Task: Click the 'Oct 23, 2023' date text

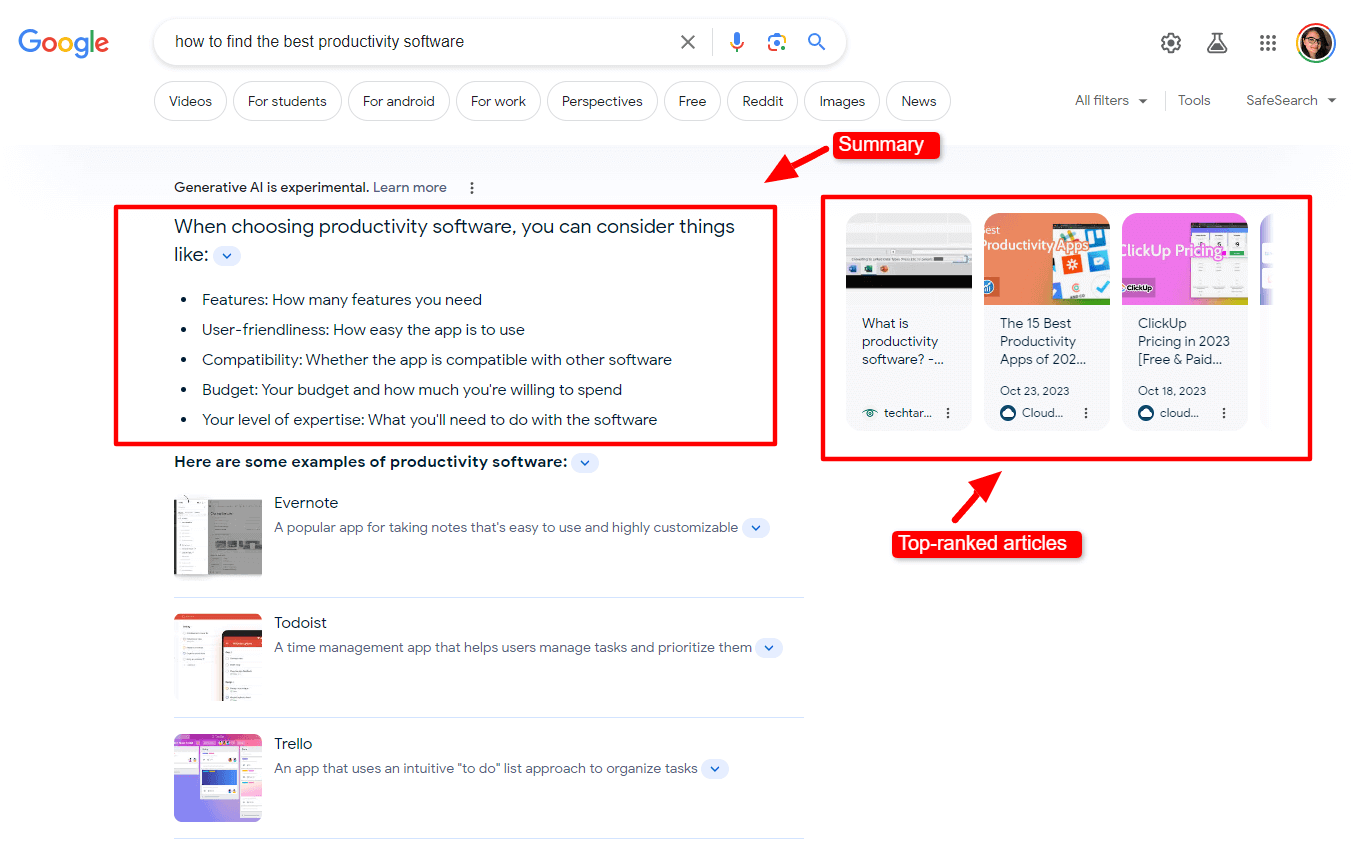Action: click(x=1034, y=391)
